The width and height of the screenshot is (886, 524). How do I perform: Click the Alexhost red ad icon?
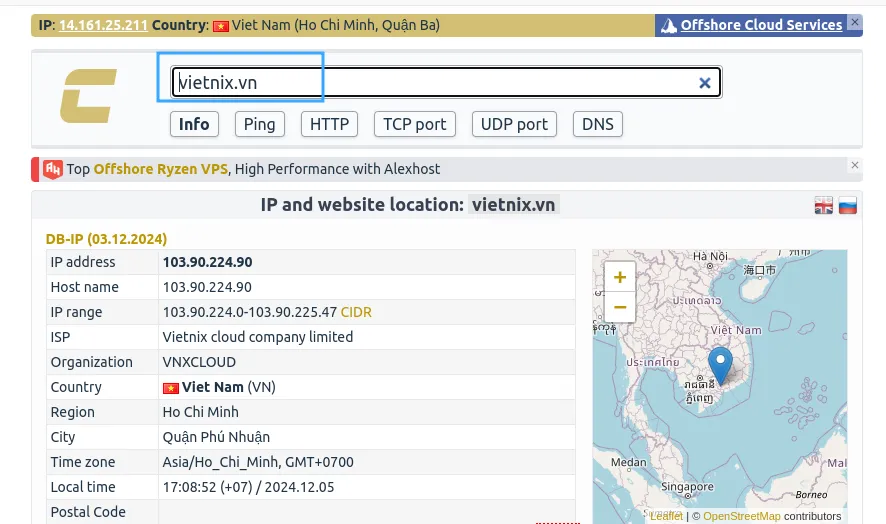pyautogui.click(x=53, y=169)
